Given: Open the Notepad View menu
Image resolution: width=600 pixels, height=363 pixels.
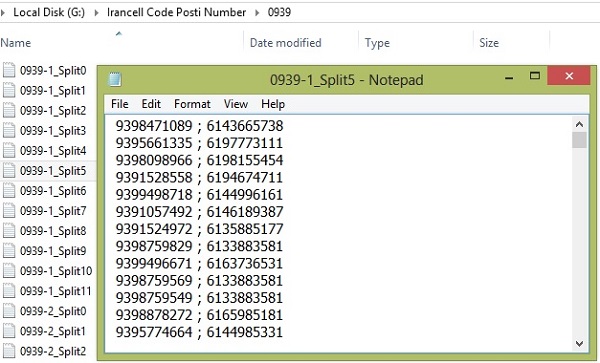Looking at the screenshot, I should tap(236, 104).
